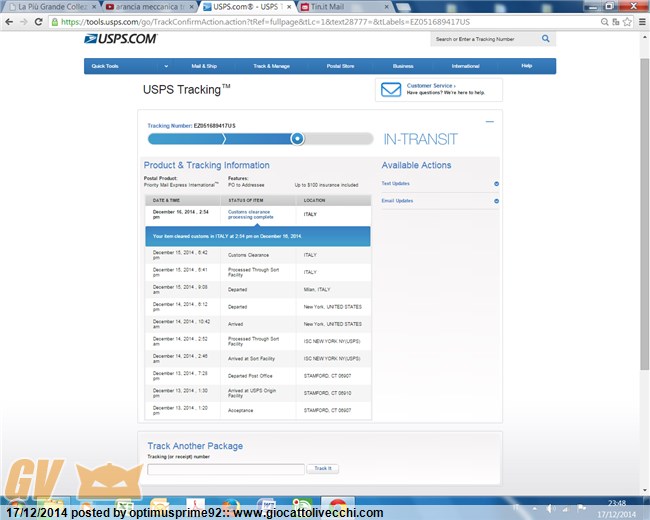Click the Customer Service envelope icon
The height and width of the screenshot is (520, 650).
coord(391,90)
